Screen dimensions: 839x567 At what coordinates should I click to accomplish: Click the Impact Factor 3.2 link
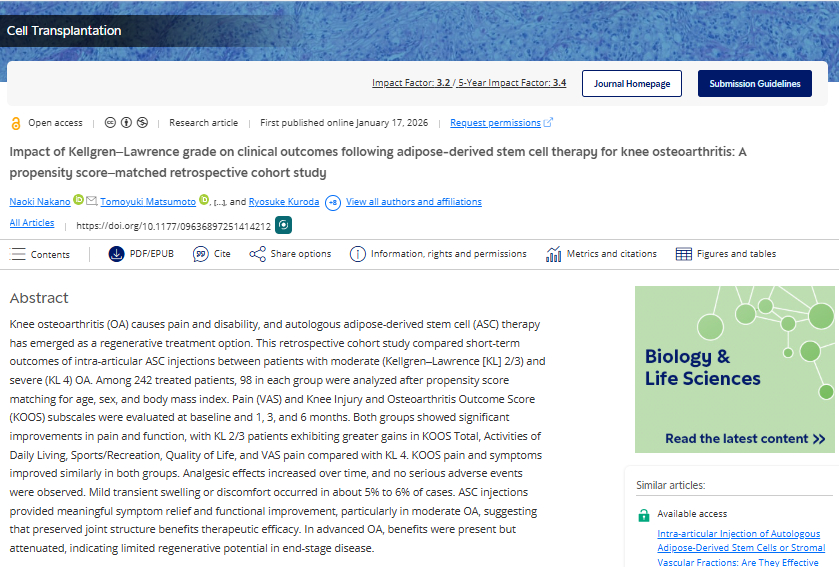[411, 83]
